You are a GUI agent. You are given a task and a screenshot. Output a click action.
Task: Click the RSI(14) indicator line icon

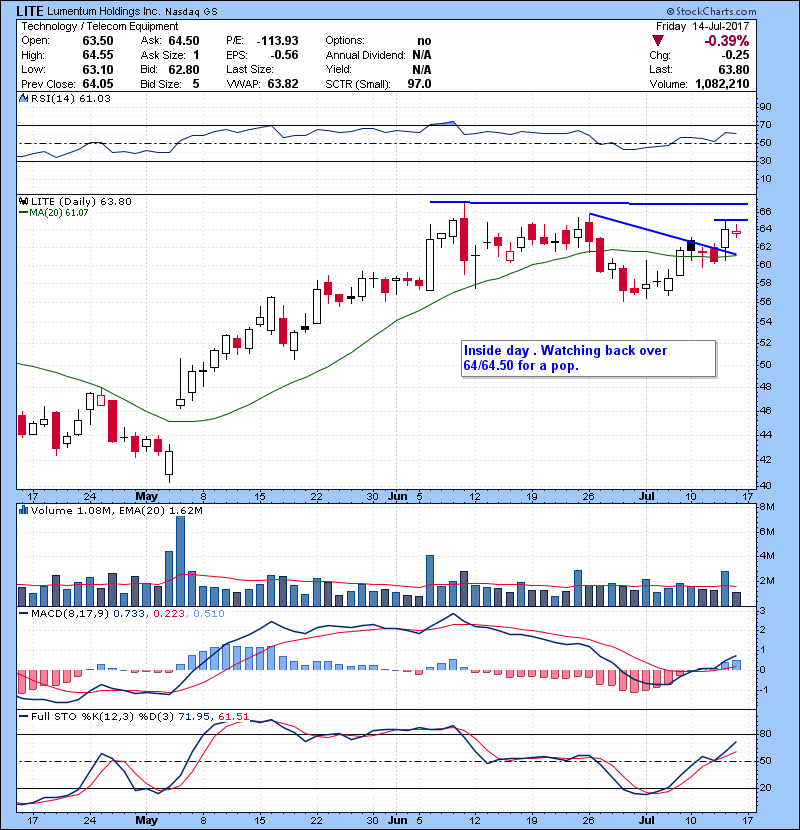coord(23,98)
